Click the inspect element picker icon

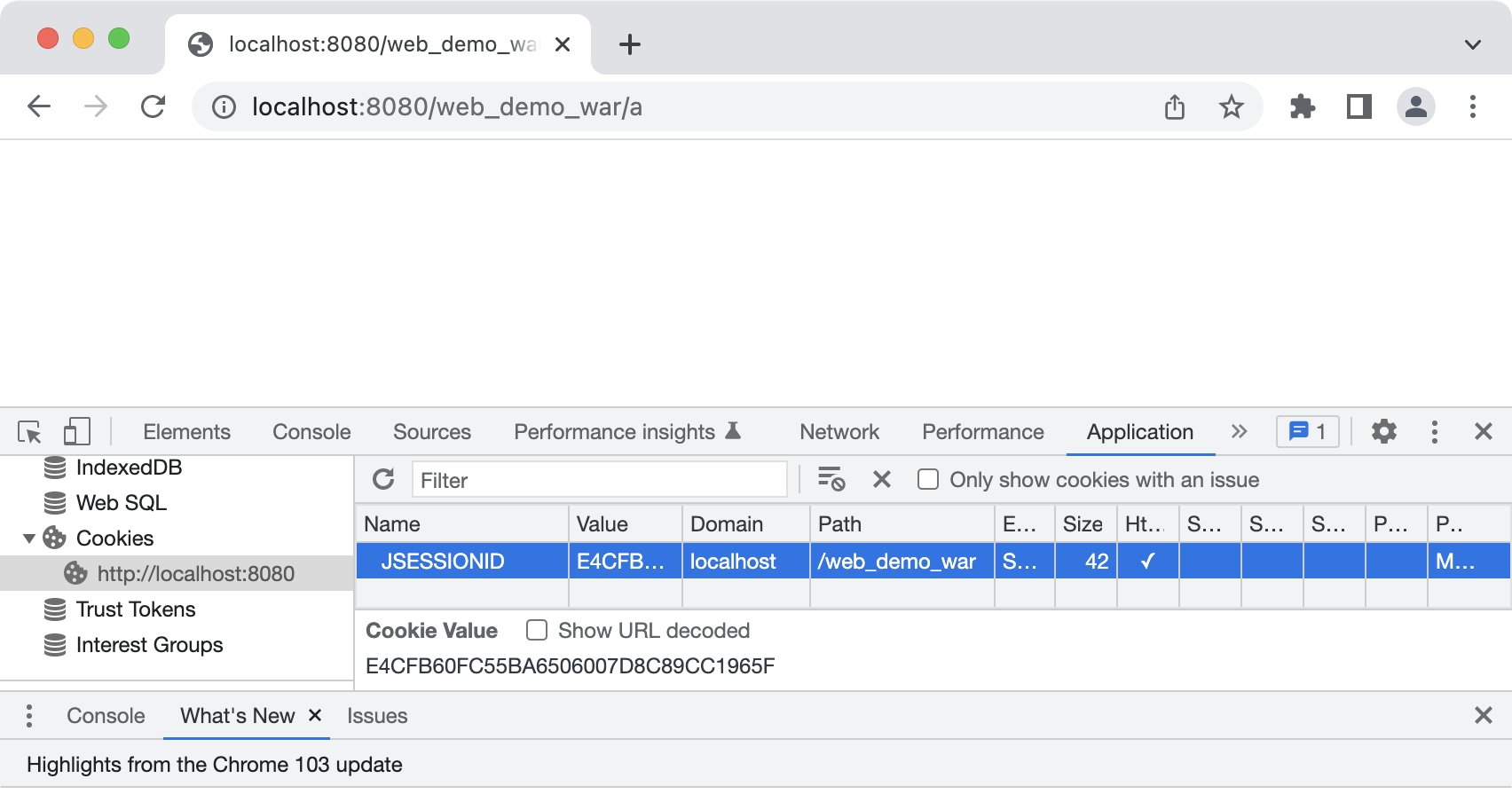[29, 432]
